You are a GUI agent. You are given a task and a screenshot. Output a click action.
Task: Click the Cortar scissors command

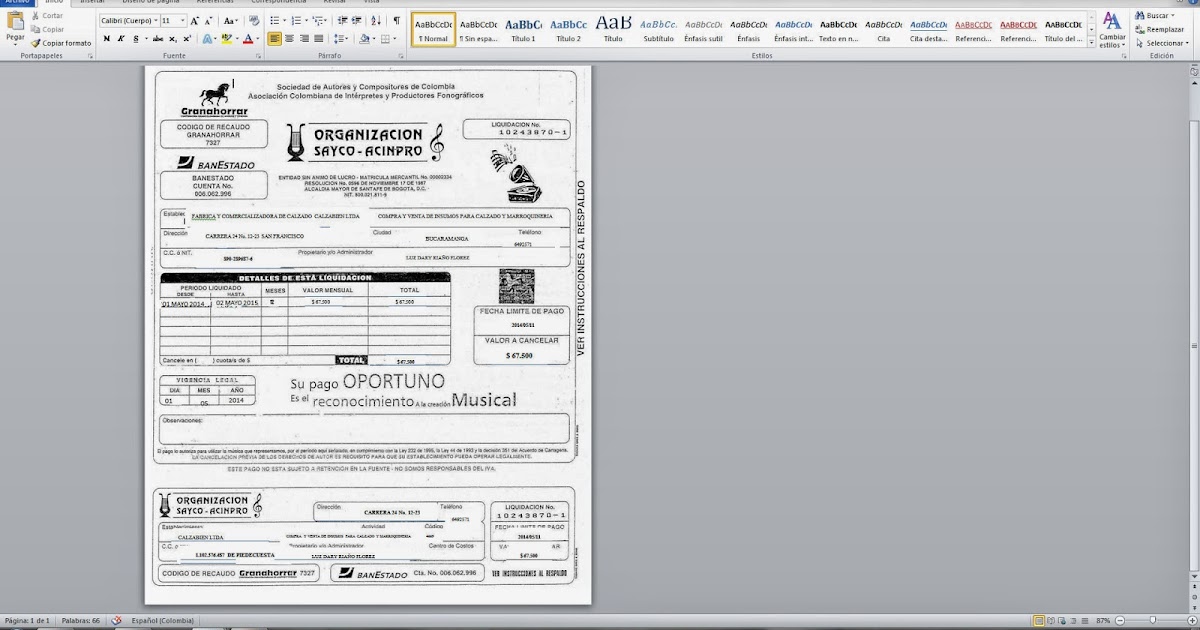(47, 16)
